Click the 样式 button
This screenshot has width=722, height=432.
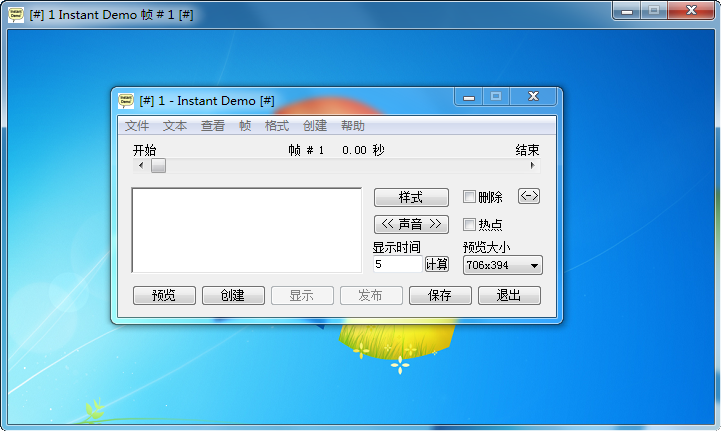coord(411,197)
